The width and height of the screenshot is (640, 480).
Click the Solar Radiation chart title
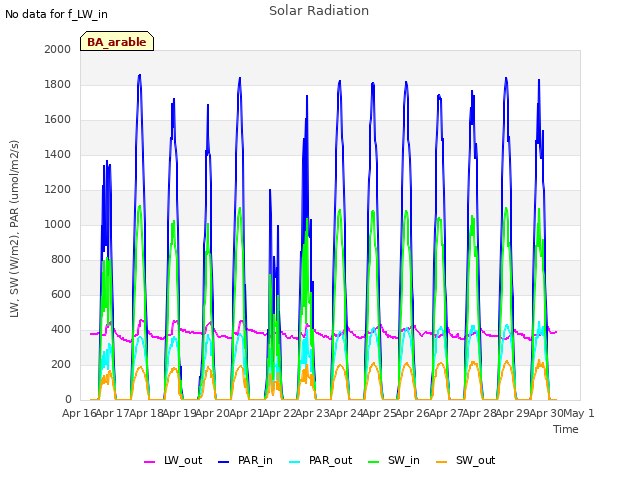click(x=319, y=11)
